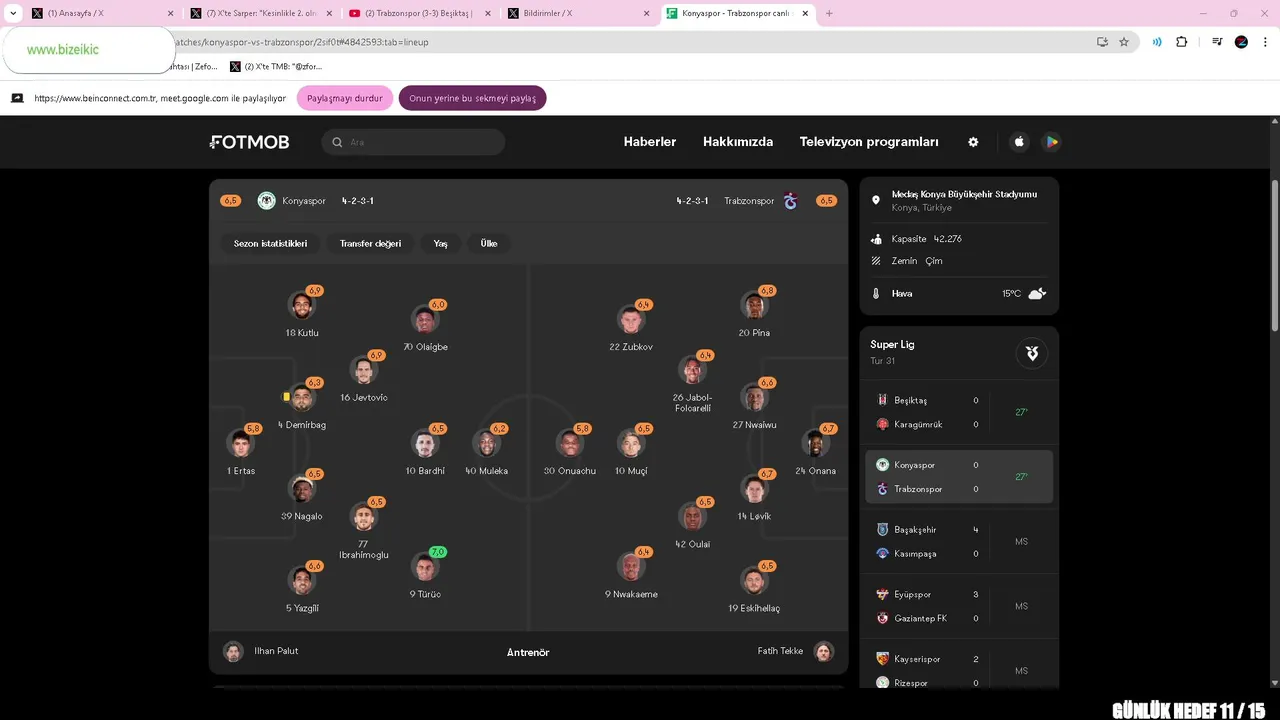The height and width of the screenshot is (720, 1280).
Task: Open player 30 Onuachu
Action: 570,451
